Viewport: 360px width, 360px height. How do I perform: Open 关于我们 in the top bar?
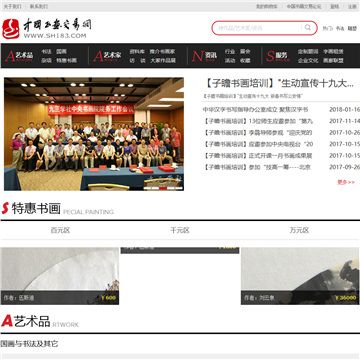12,6
